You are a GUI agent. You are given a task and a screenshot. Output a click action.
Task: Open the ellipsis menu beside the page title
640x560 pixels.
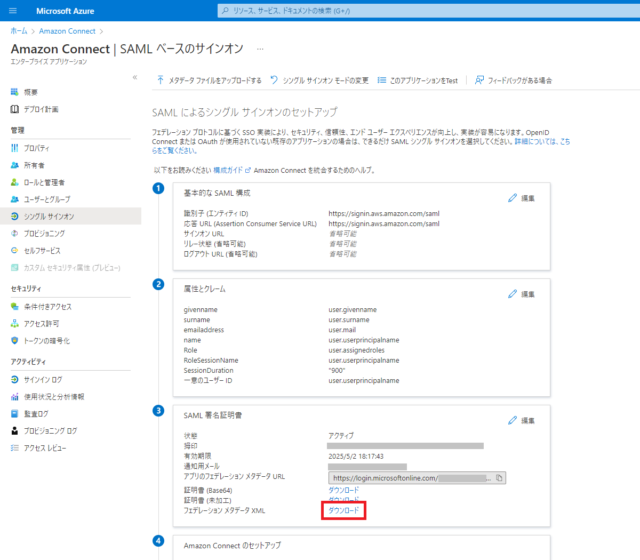pos(260,49)
